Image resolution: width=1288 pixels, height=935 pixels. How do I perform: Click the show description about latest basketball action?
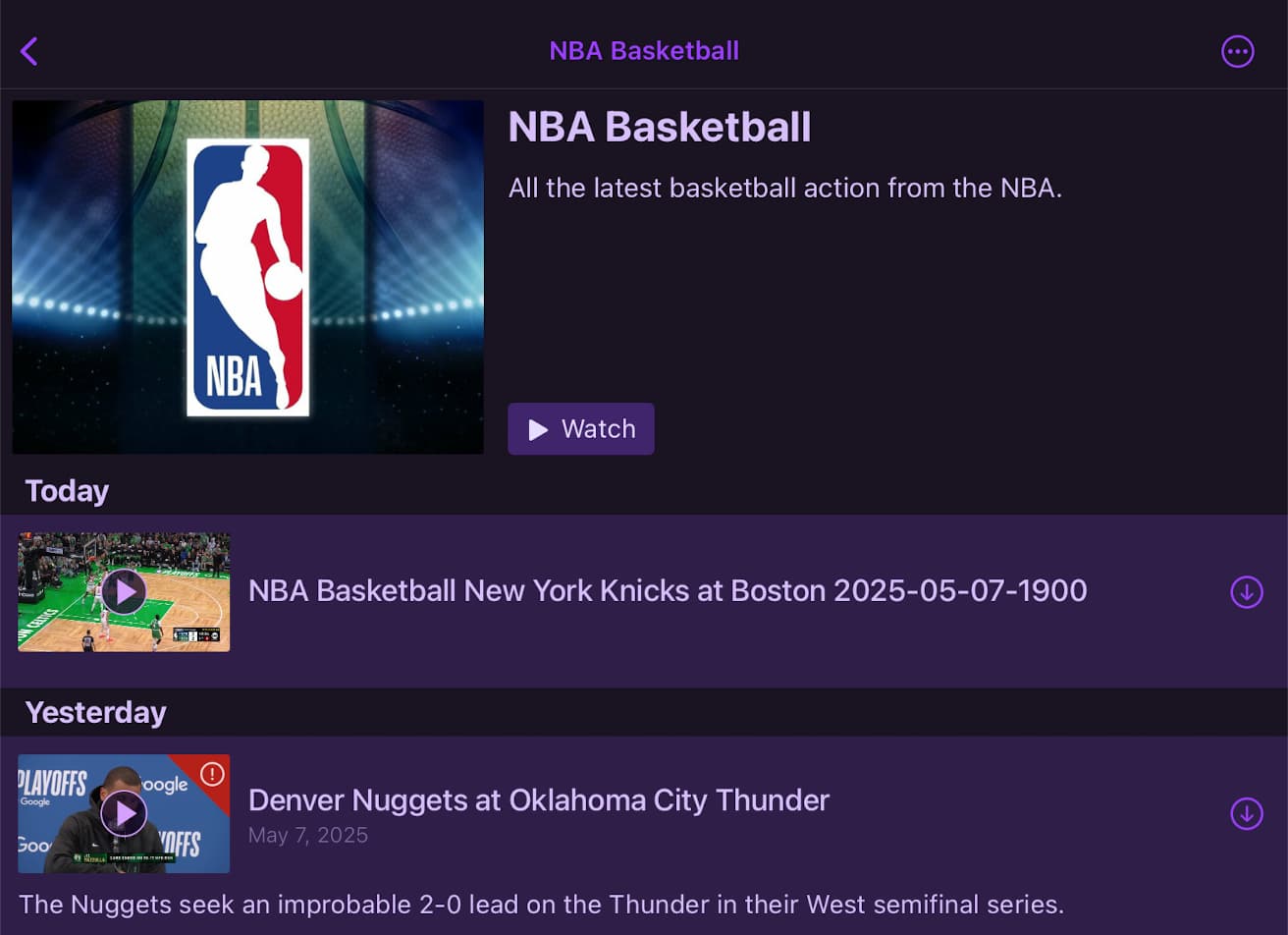click(784, 188)
